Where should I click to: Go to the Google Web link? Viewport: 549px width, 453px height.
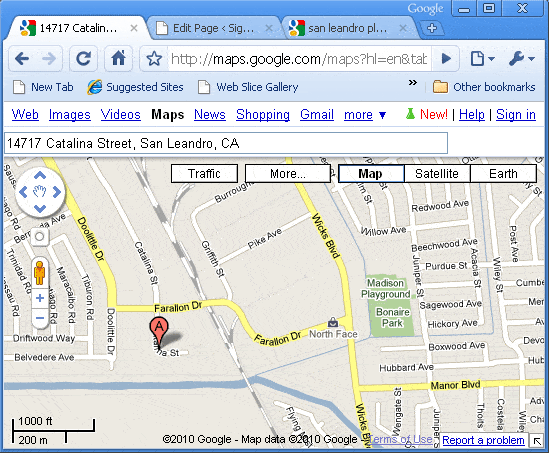click(x=25, y=114)
